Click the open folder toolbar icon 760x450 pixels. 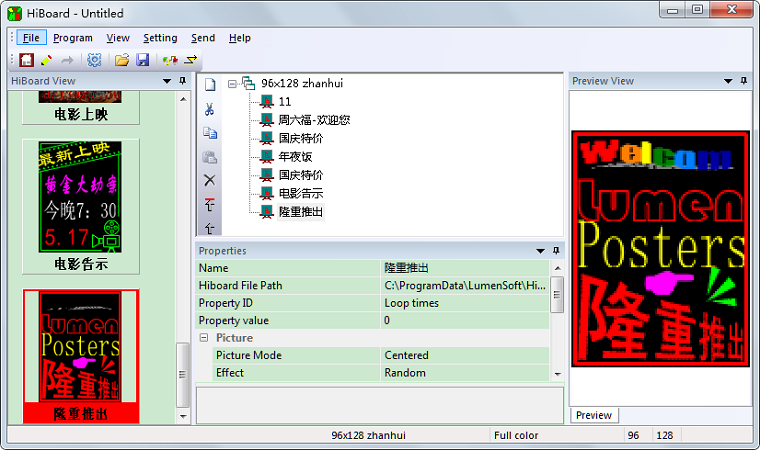tap(122, 60)
